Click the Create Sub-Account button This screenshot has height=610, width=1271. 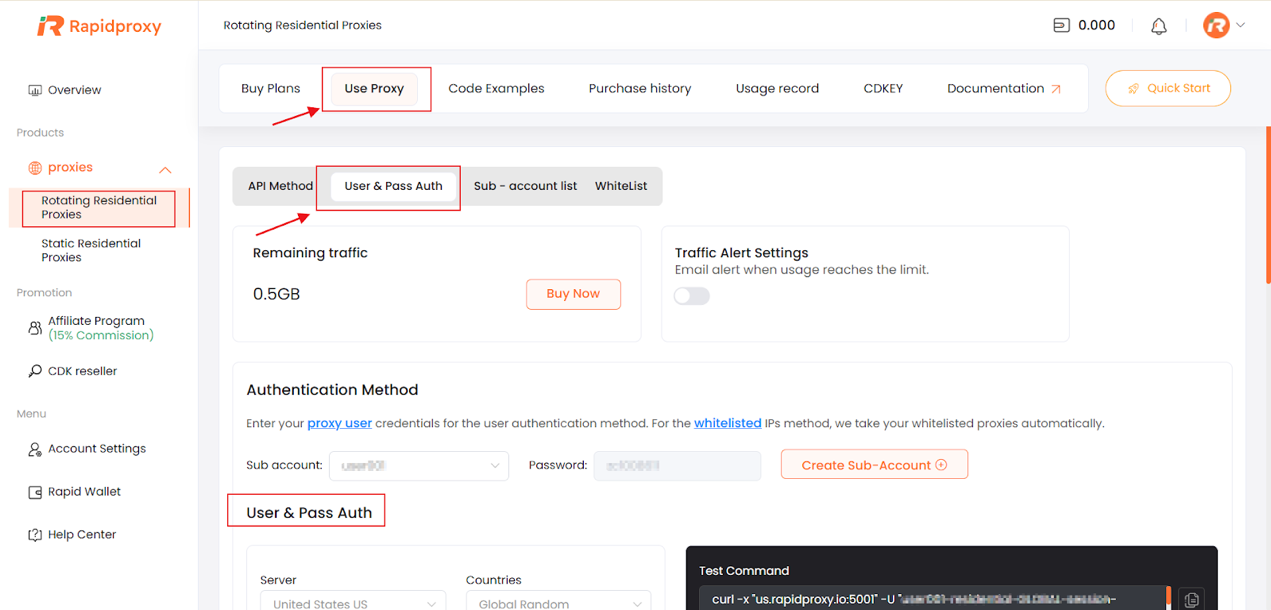[x=873, y=465]
